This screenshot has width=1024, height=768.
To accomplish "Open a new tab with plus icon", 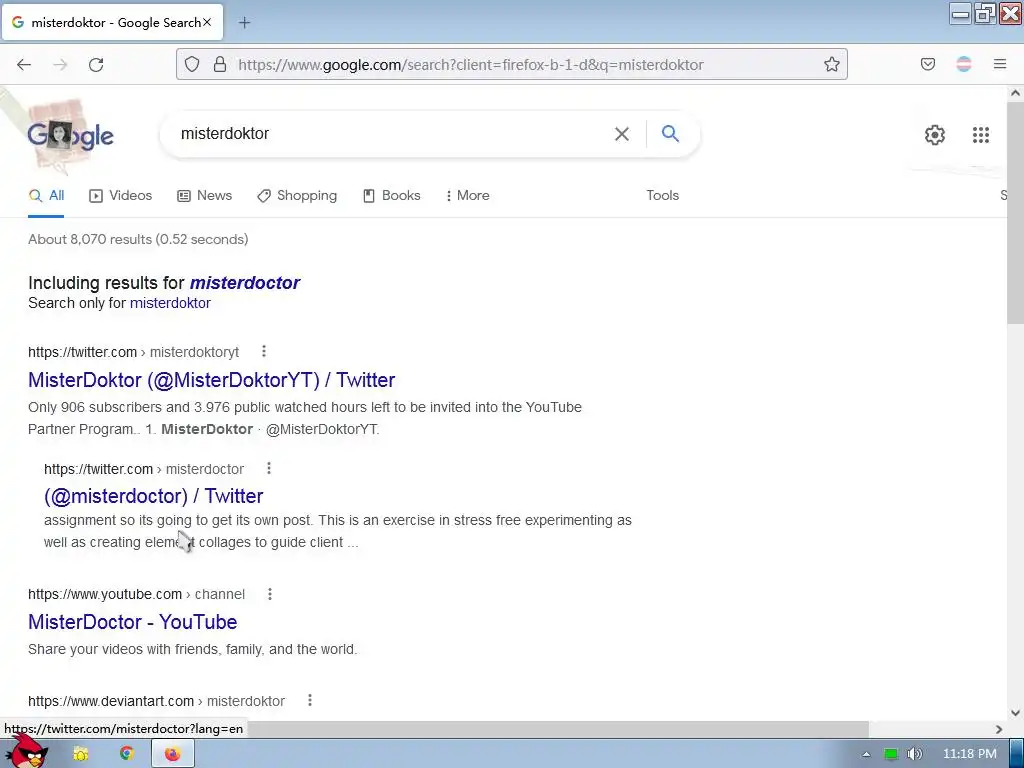I will pyautogui.click(x=244, y=23).
